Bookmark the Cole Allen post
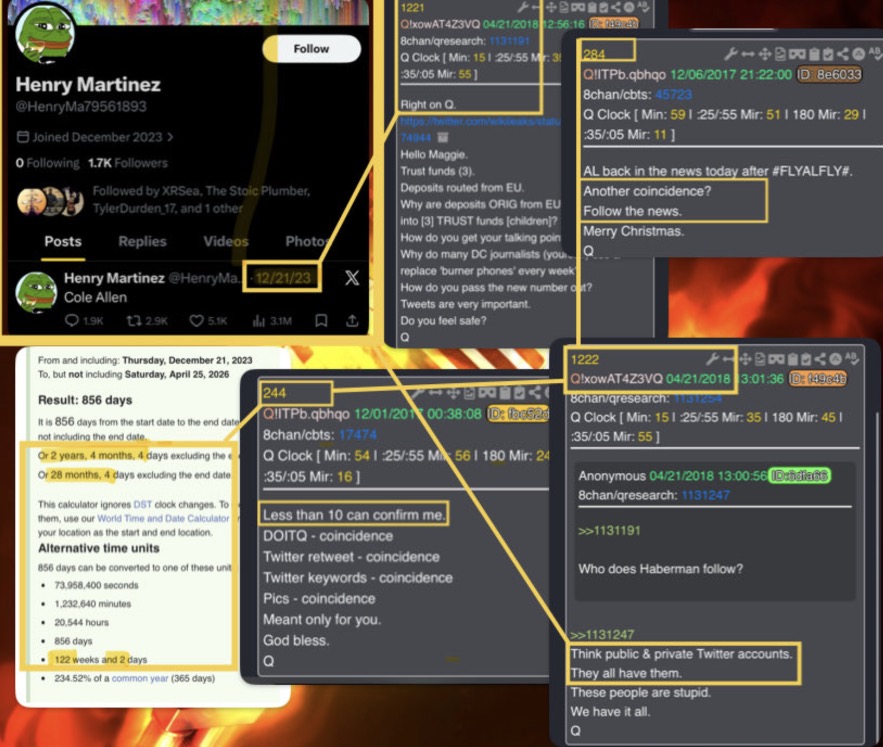Viewport: 883px width, 747px height. (x=321, y=321)
